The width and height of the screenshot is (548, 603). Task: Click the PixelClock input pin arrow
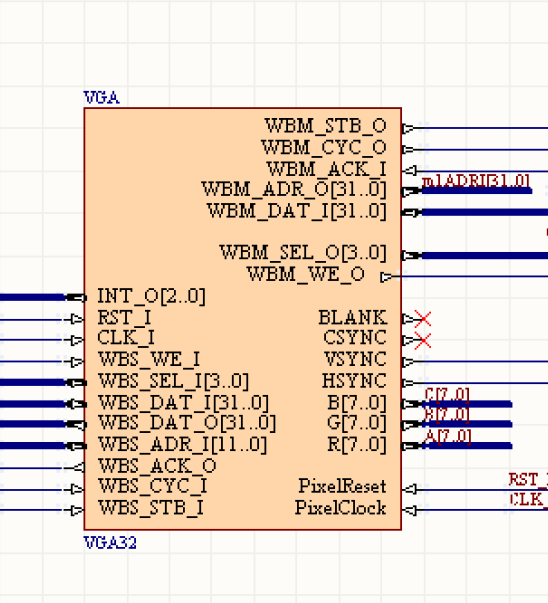tap(409, 510)
